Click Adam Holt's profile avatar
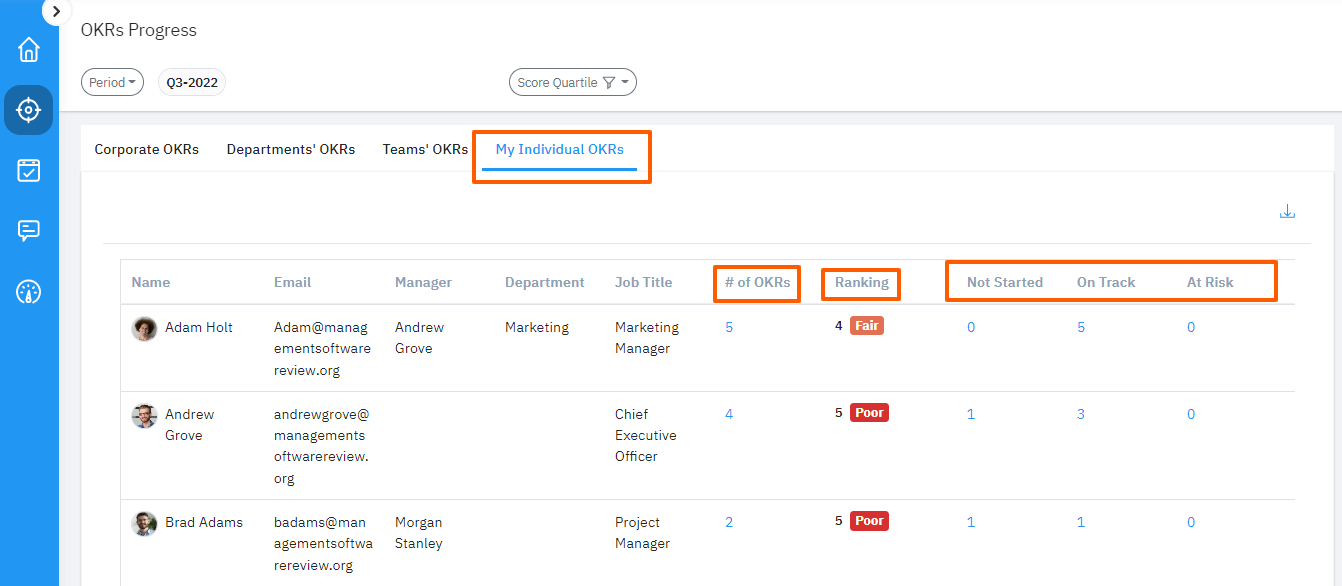 coord(144,327)
